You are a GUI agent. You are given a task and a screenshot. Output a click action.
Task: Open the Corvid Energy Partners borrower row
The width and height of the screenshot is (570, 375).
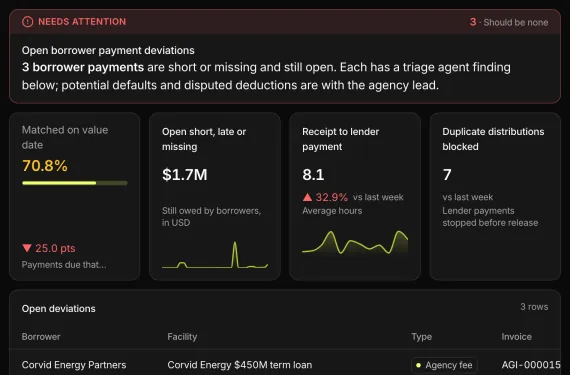74,365
